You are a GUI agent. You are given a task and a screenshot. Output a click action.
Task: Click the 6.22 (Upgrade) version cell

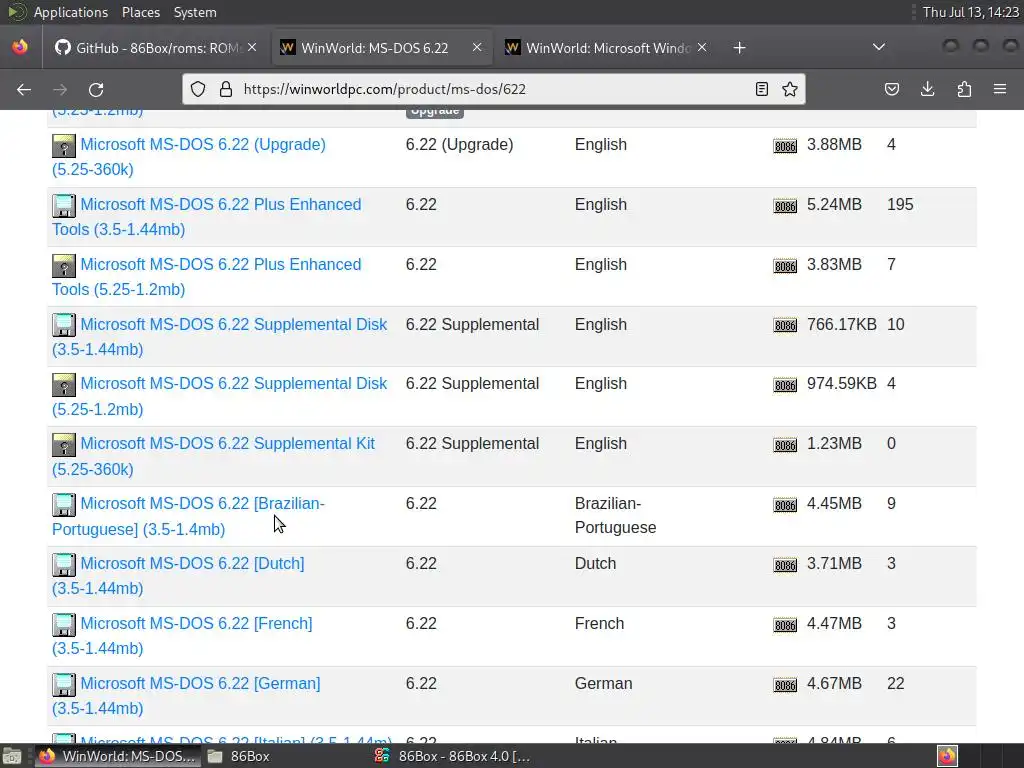pyautogui.click(x=459, y=144)
